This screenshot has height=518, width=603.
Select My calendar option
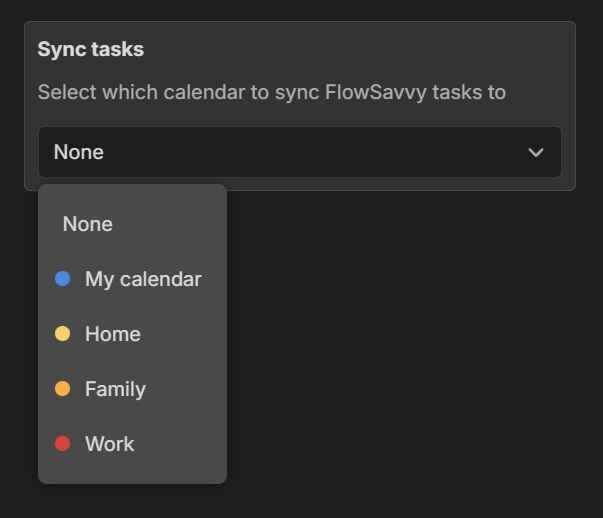point(132,279)
